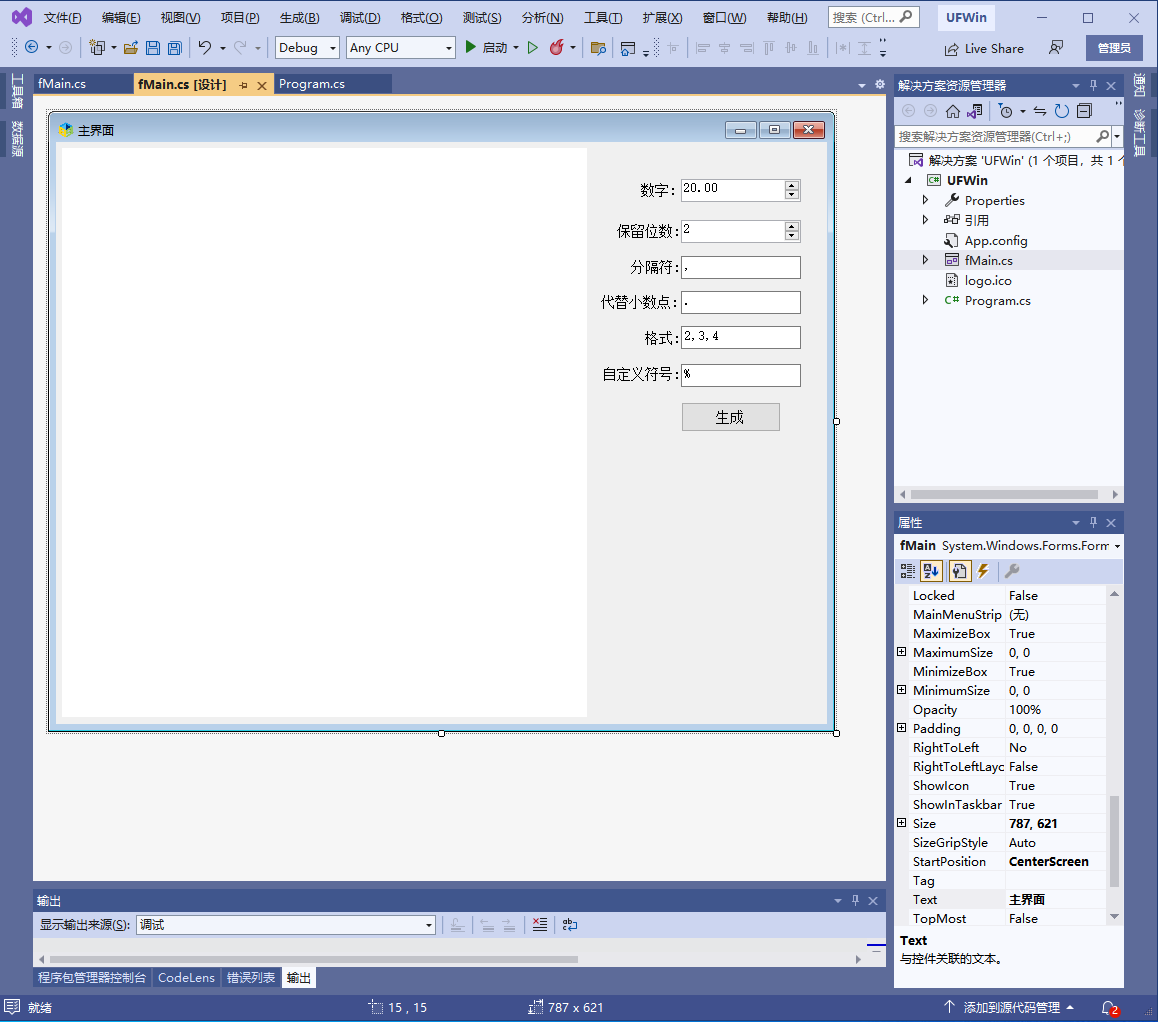Sync with active document arrows icon
1158x1022 pixels.
(1040, 111)
